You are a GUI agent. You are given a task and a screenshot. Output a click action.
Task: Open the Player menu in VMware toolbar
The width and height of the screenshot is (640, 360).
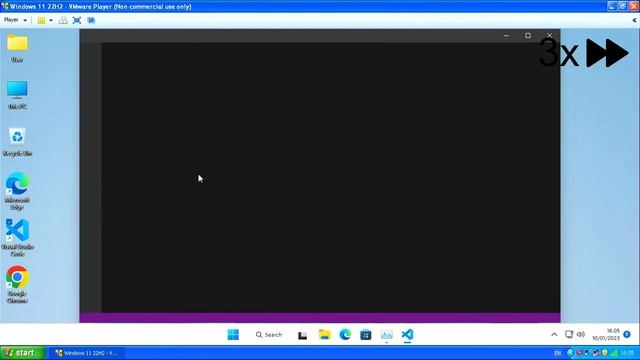15,20
